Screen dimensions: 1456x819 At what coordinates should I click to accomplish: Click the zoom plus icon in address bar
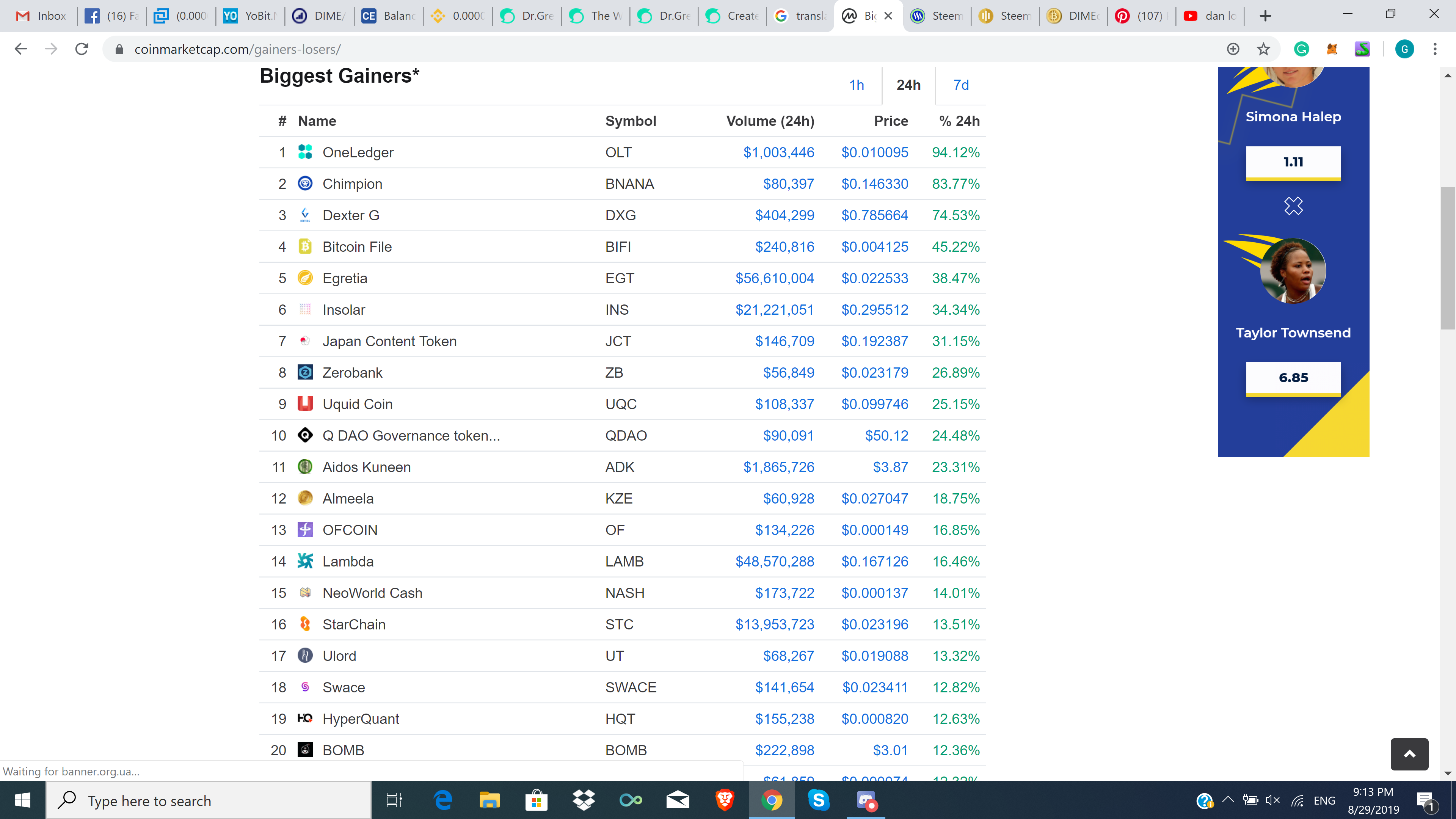(x=1233, y=49)
